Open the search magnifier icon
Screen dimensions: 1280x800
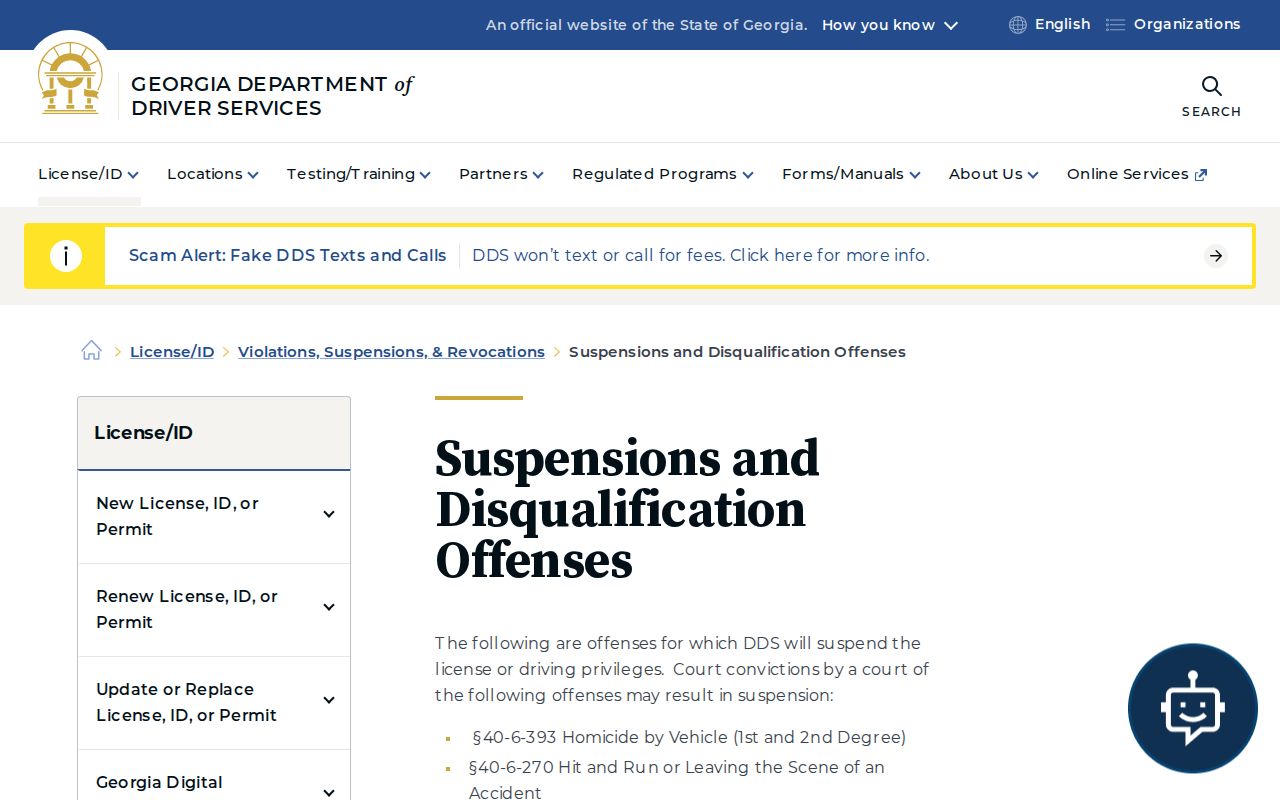coord(1211,86)
